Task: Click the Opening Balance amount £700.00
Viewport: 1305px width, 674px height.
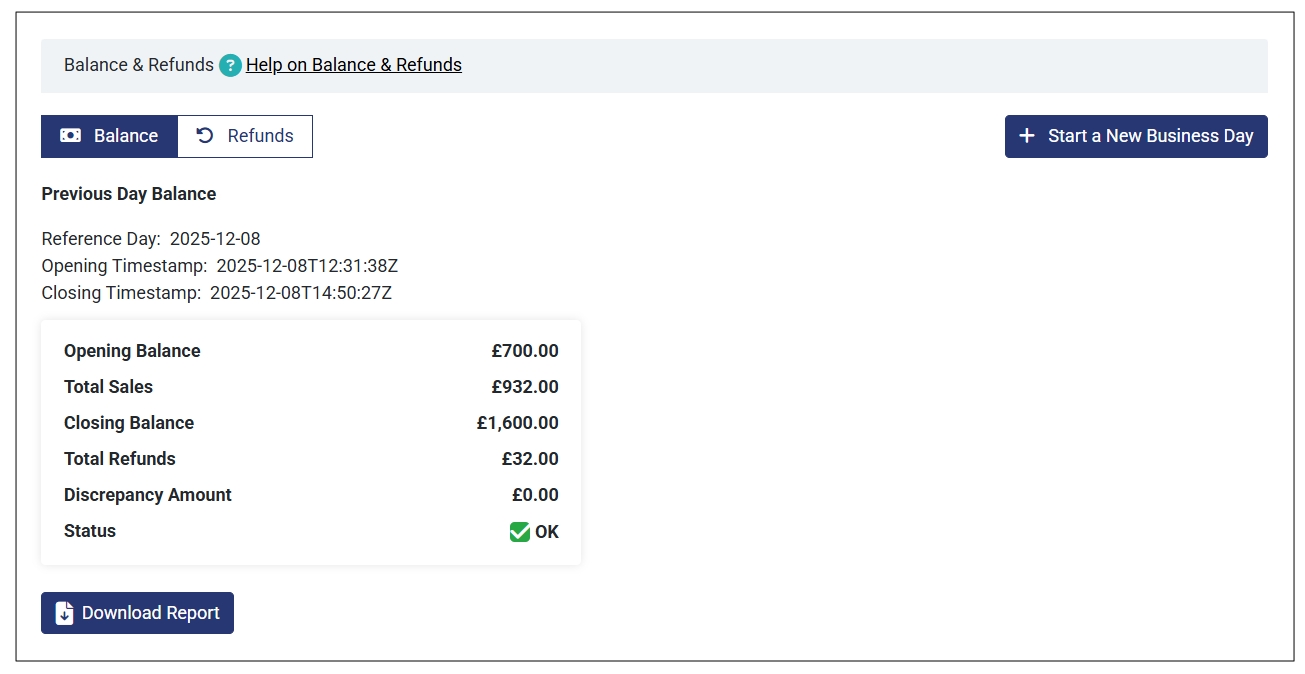Action: click(525, 351)
